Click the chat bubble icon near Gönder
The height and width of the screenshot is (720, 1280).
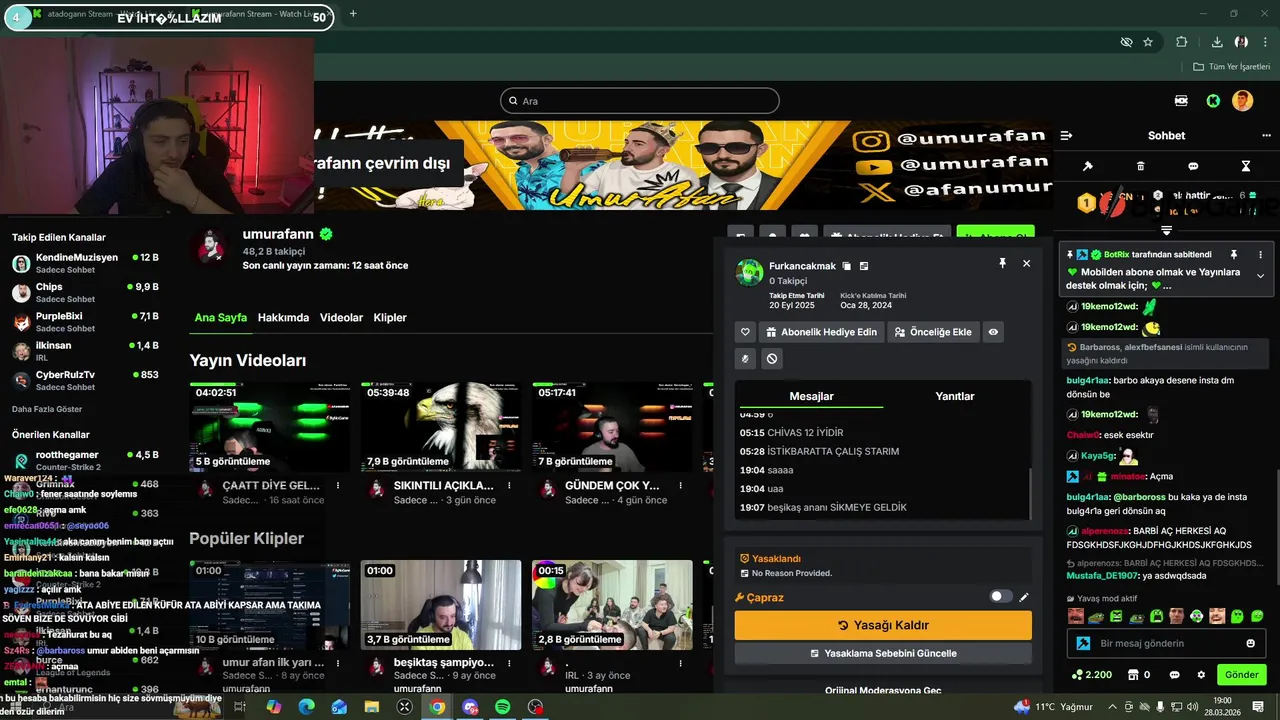pyautogui.click(x=1174, y=675)
